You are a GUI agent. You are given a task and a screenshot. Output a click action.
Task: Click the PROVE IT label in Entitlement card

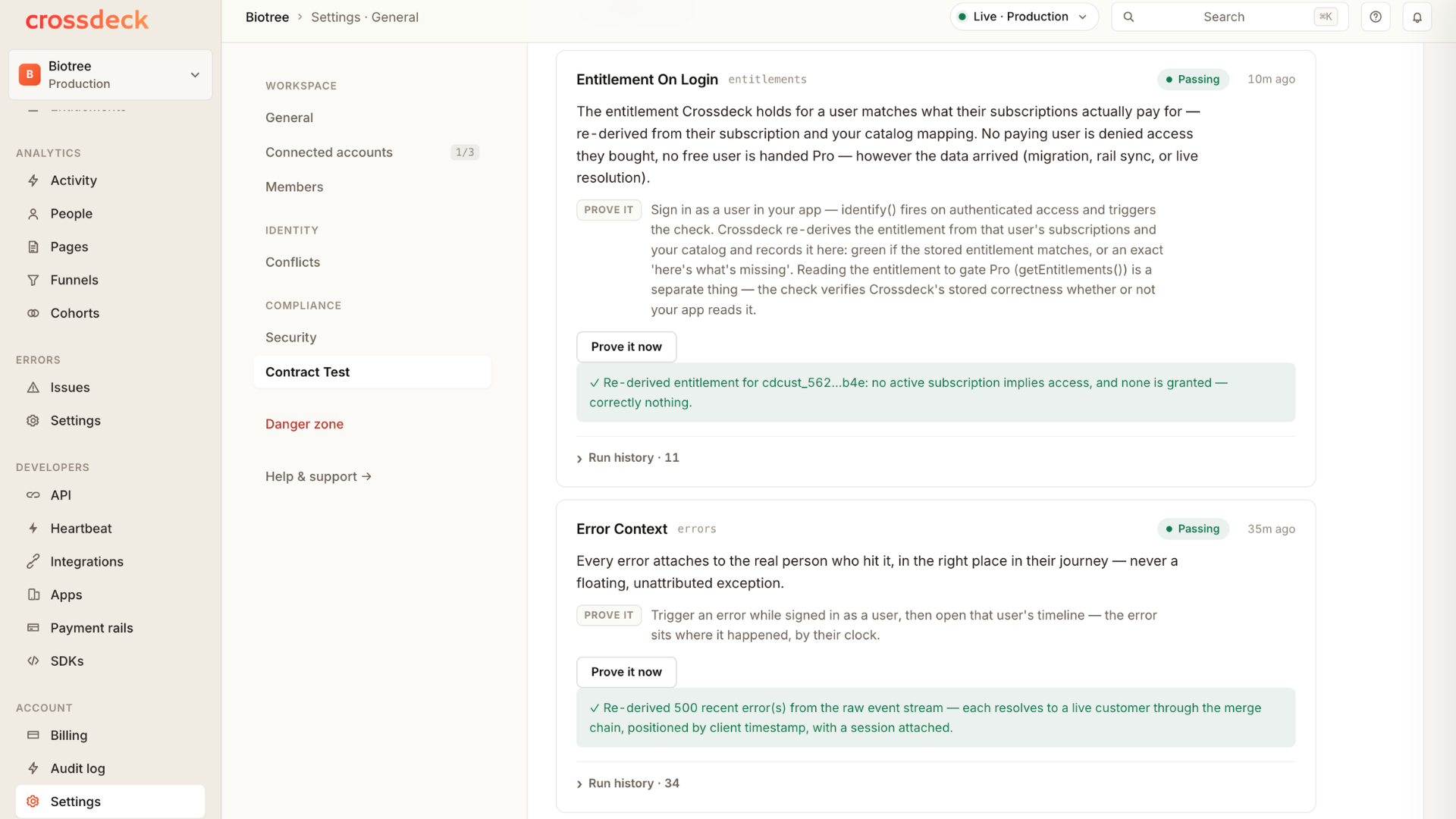(609, 210)
